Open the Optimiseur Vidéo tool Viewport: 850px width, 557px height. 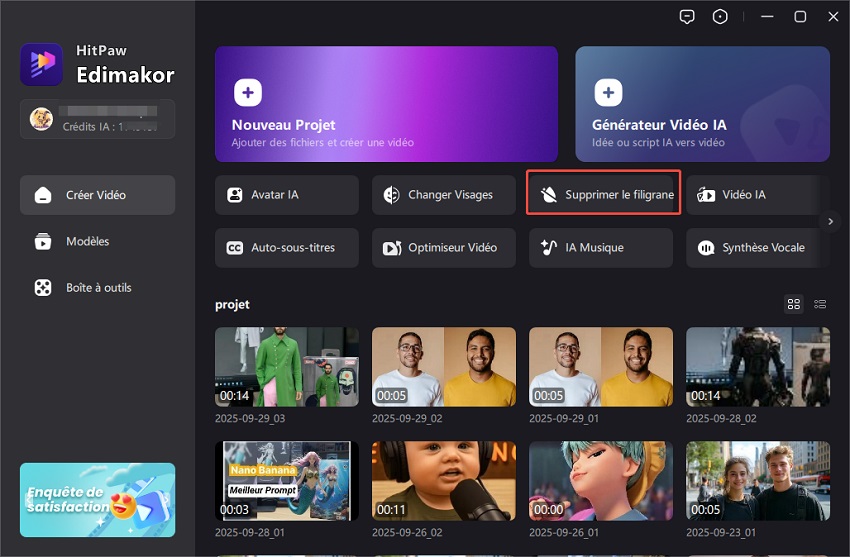pyautogui.click(x=443, y=247)
